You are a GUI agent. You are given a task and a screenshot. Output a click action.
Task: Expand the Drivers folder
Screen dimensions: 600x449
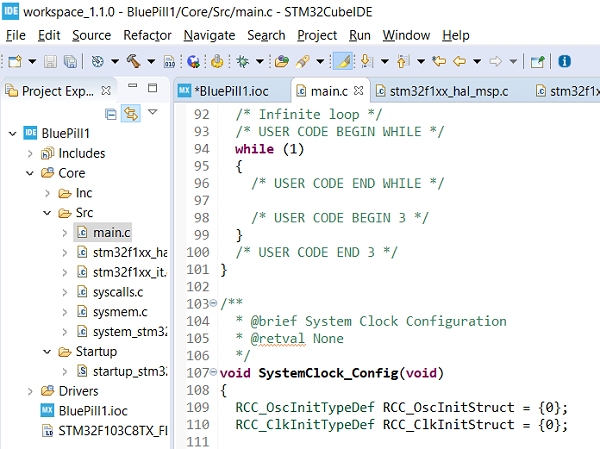(x=31, y=391)
